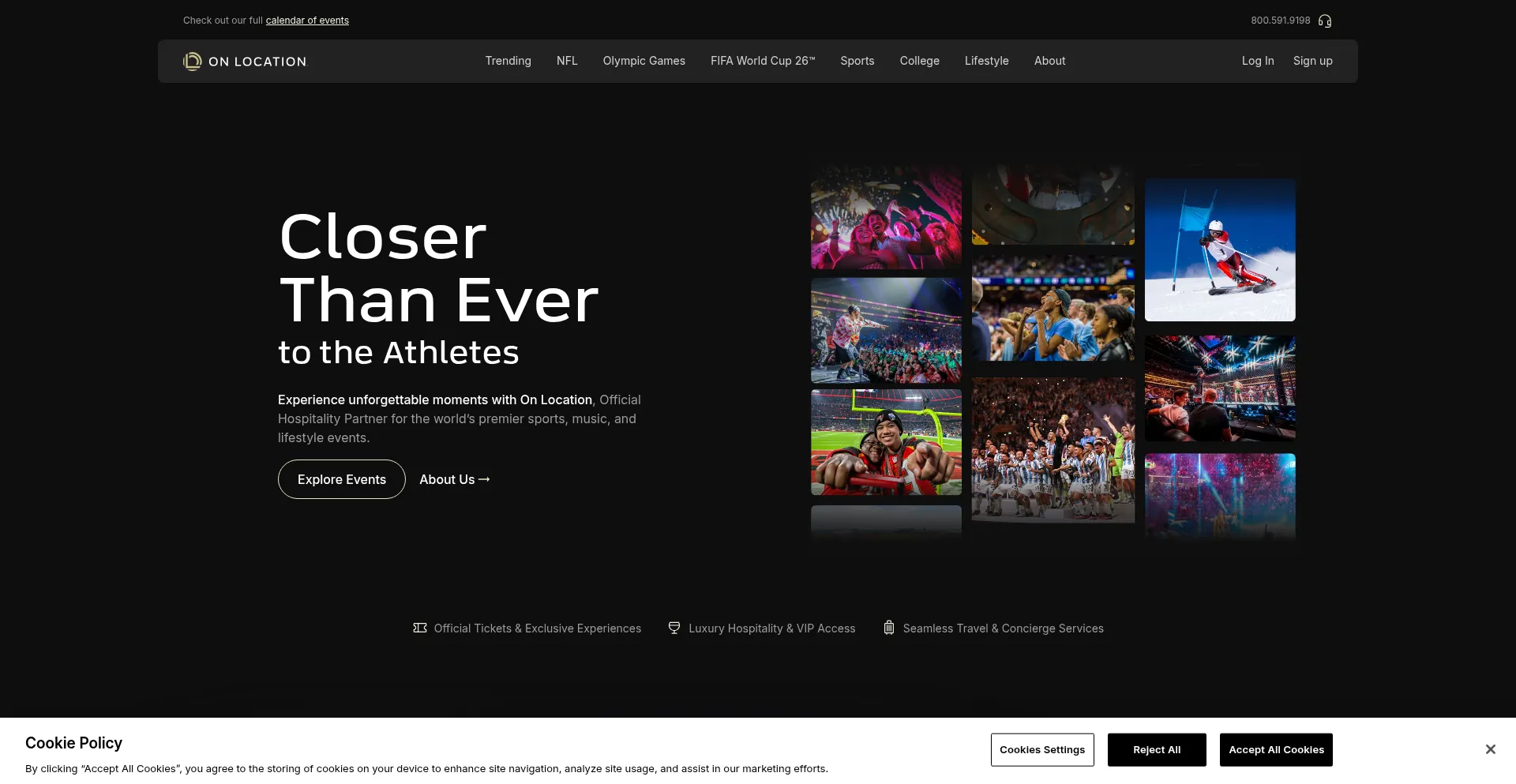1516x784 pixels.
Task: Open the Trending menu
Action: (x=508, y=61)
